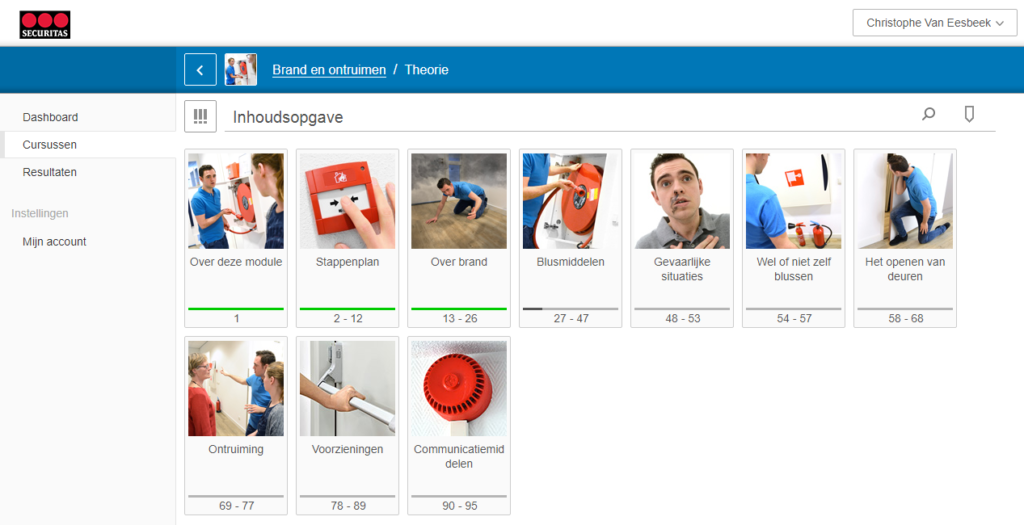Click the Brand en ontruimen breadcrumb link

[x=329, y=70]
